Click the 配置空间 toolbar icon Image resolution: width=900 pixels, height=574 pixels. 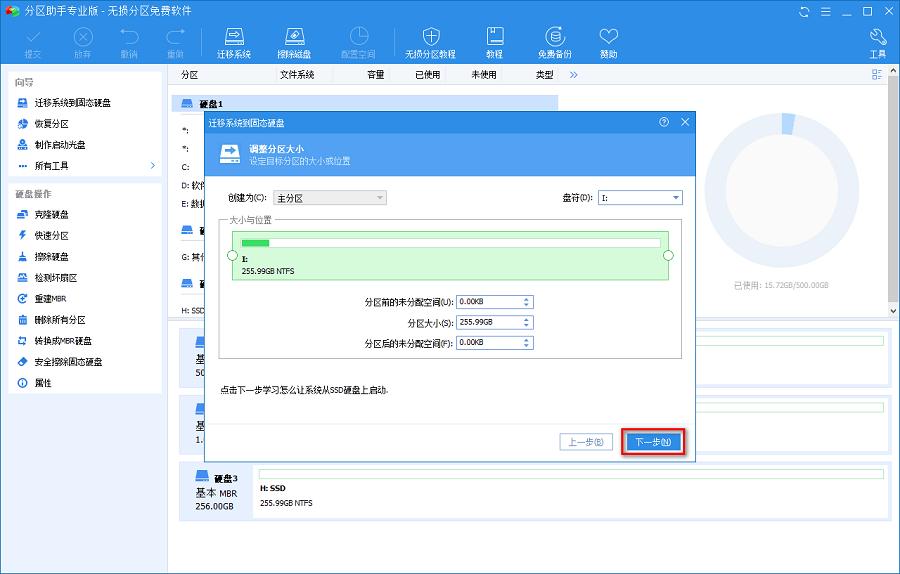pyautogui.click(x=358, y=43)
